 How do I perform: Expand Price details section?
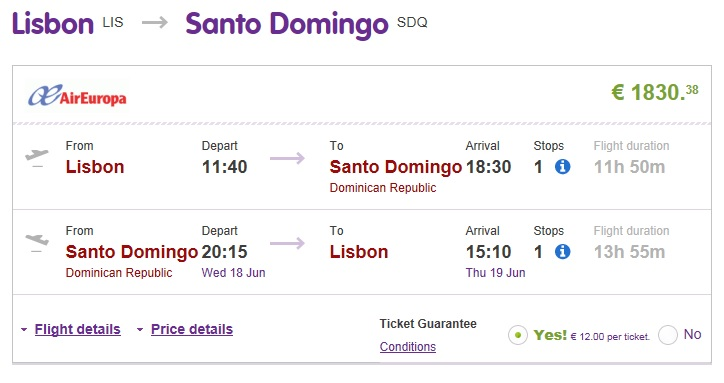pyautogui.click(x=192, y=329)
